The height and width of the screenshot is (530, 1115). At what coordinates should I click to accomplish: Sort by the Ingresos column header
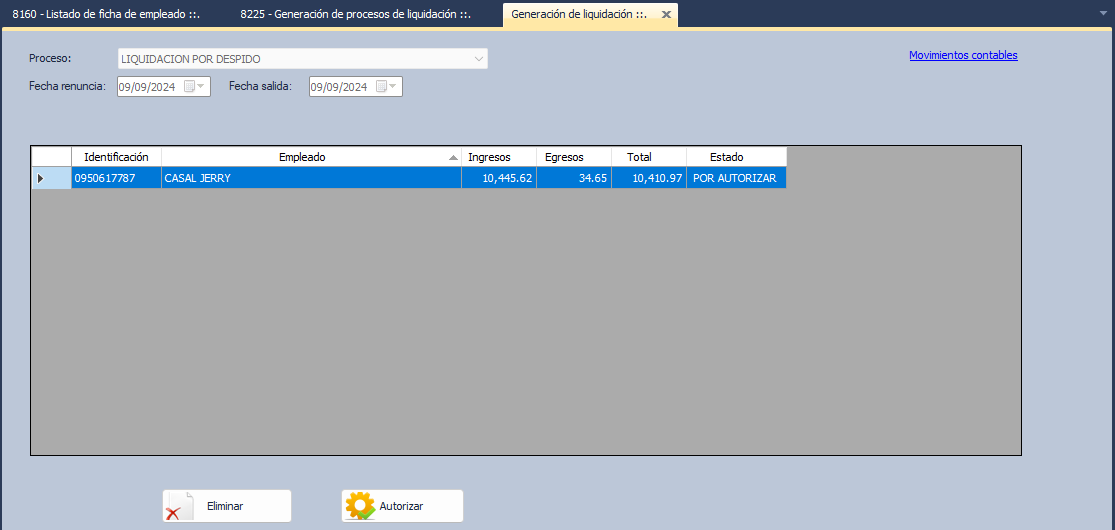pos(489,157)
